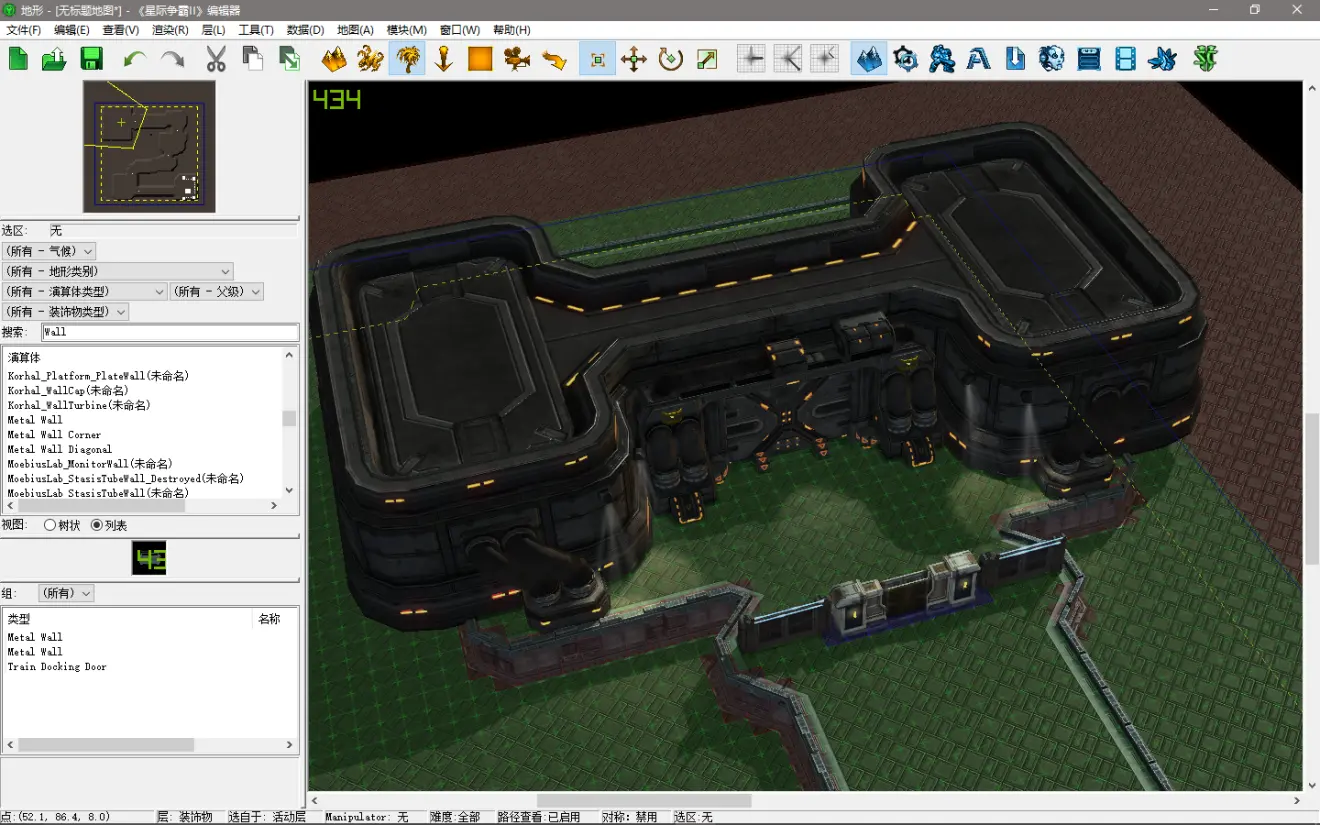The height and width of the screenshot is (825, 1320).
Task: Open the Text module letter A icon
Action: [978, 59]
